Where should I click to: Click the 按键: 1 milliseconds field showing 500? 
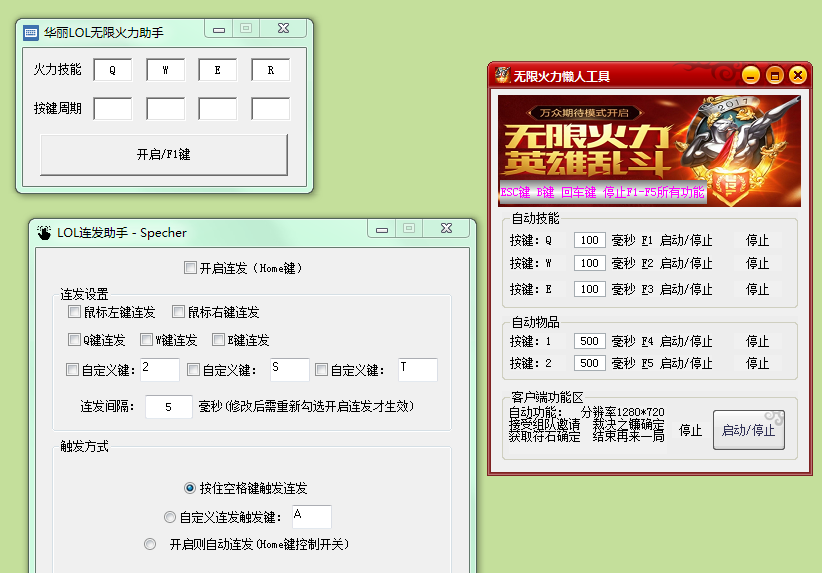click(590, 341)
